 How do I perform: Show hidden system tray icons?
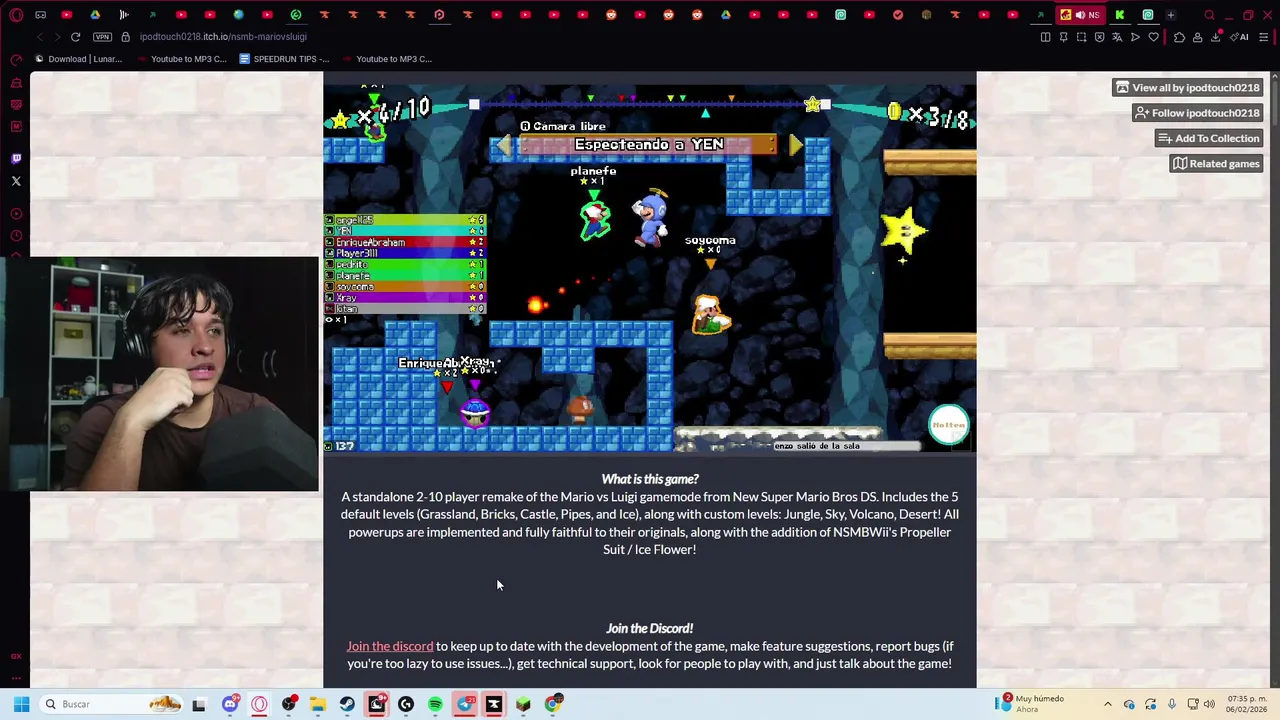pos(1107,704)
